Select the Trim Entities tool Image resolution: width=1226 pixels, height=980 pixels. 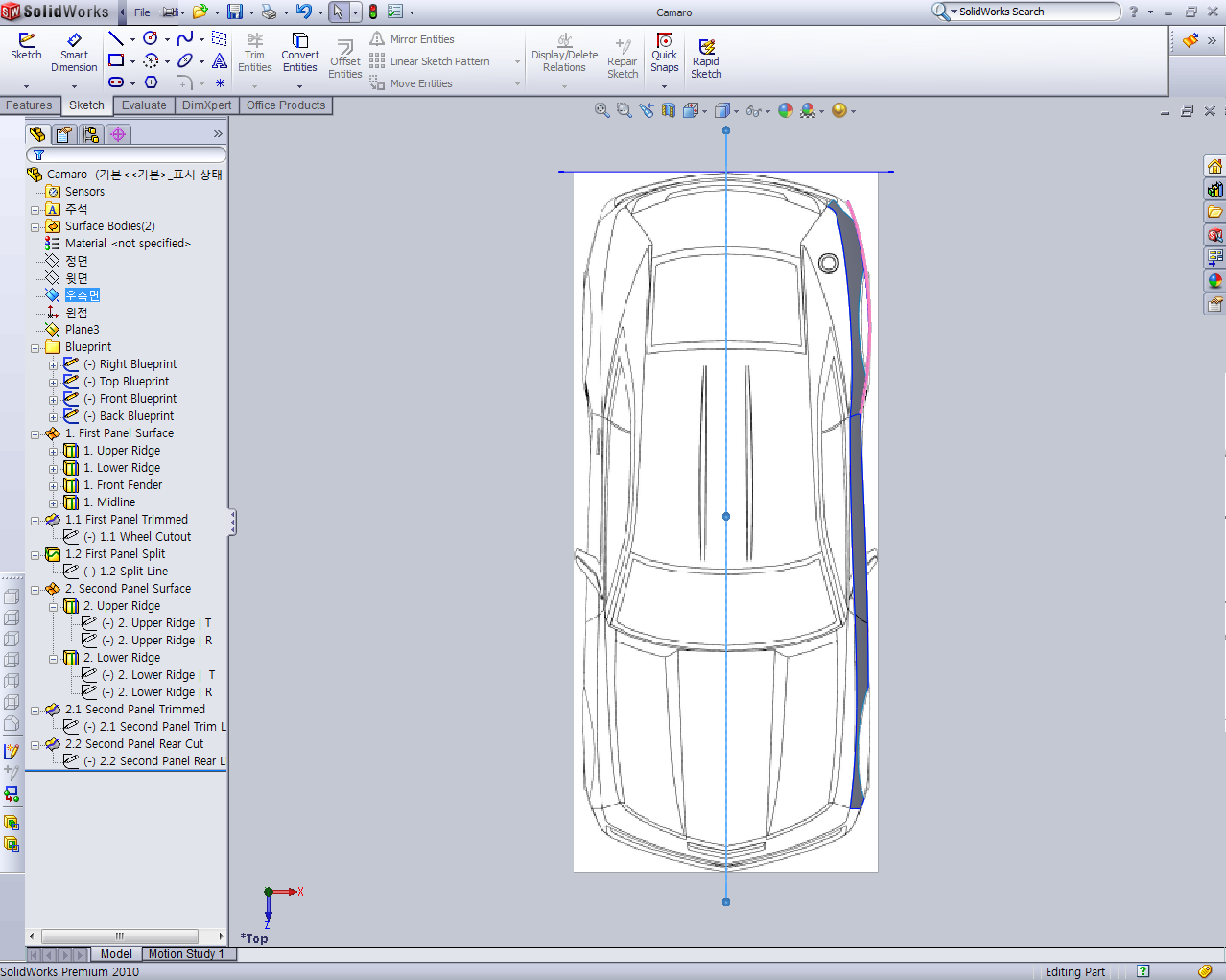pyautogui.click(x=254, y=53)
